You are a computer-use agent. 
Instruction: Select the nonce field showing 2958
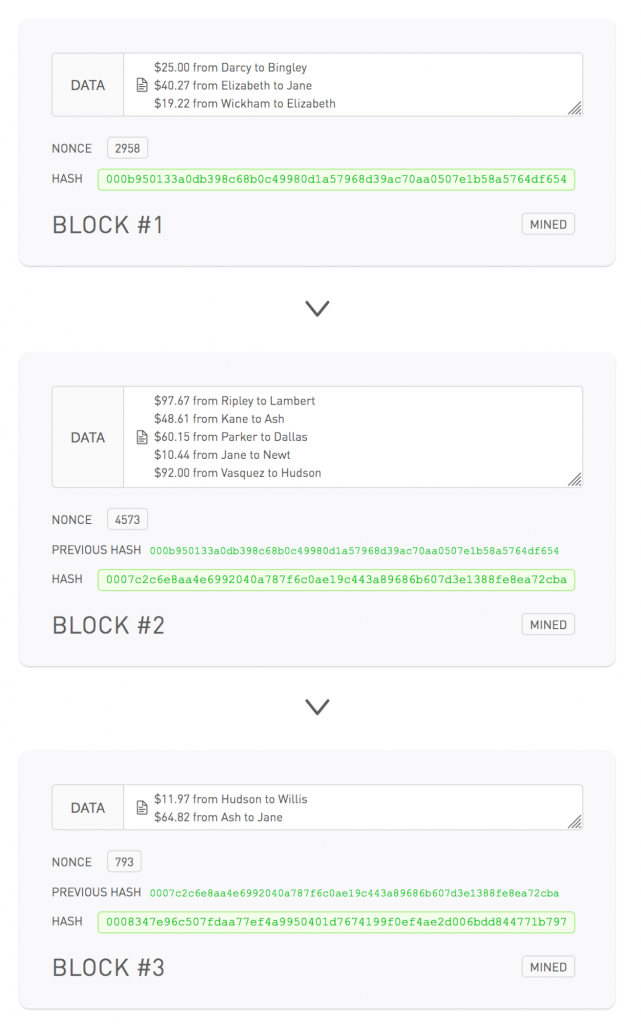128,149
